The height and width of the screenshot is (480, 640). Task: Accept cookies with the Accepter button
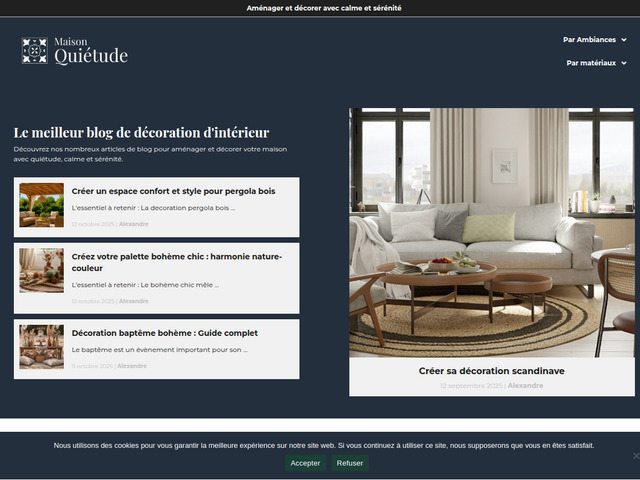click(305, 463)
